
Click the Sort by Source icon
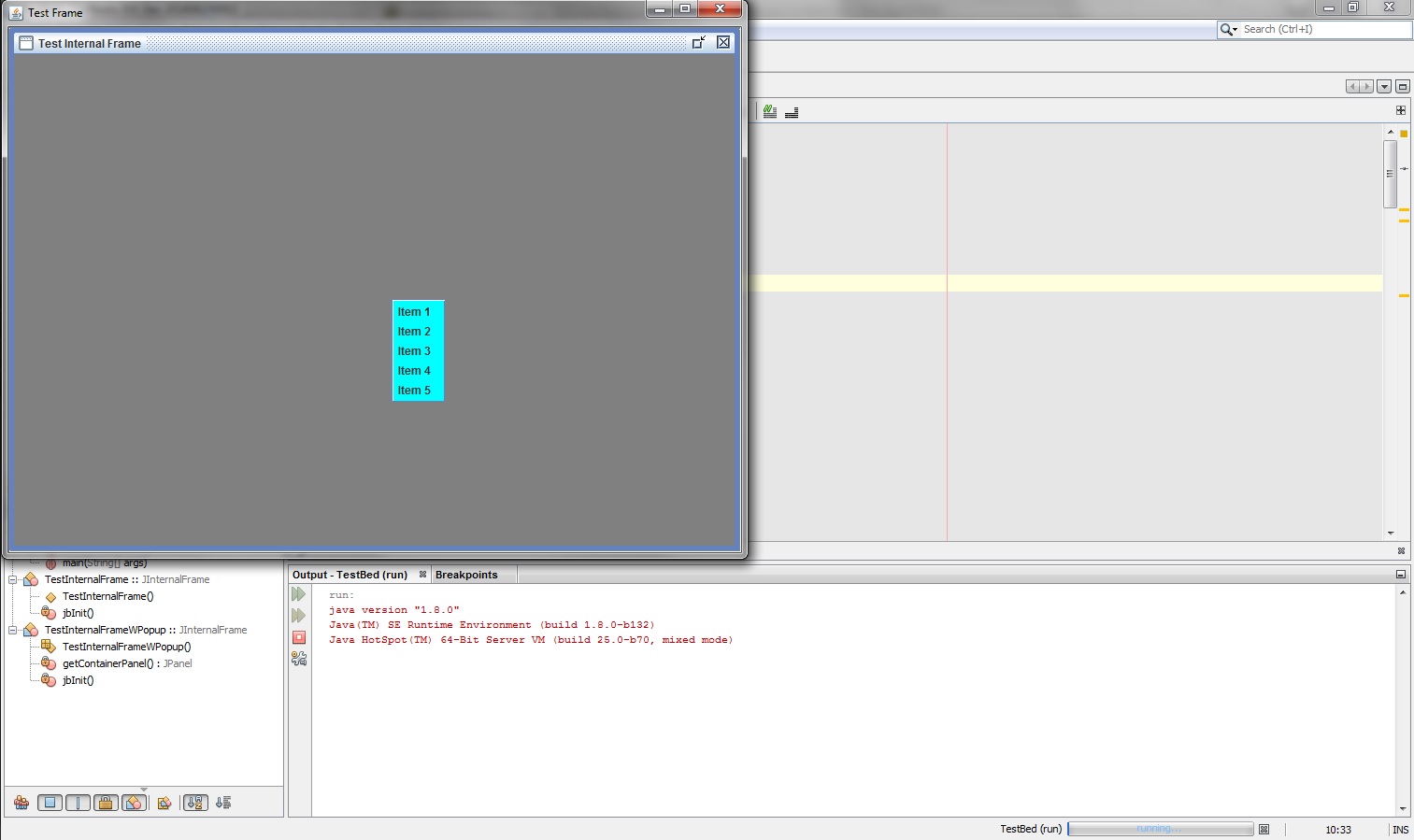tap(223, 803)
